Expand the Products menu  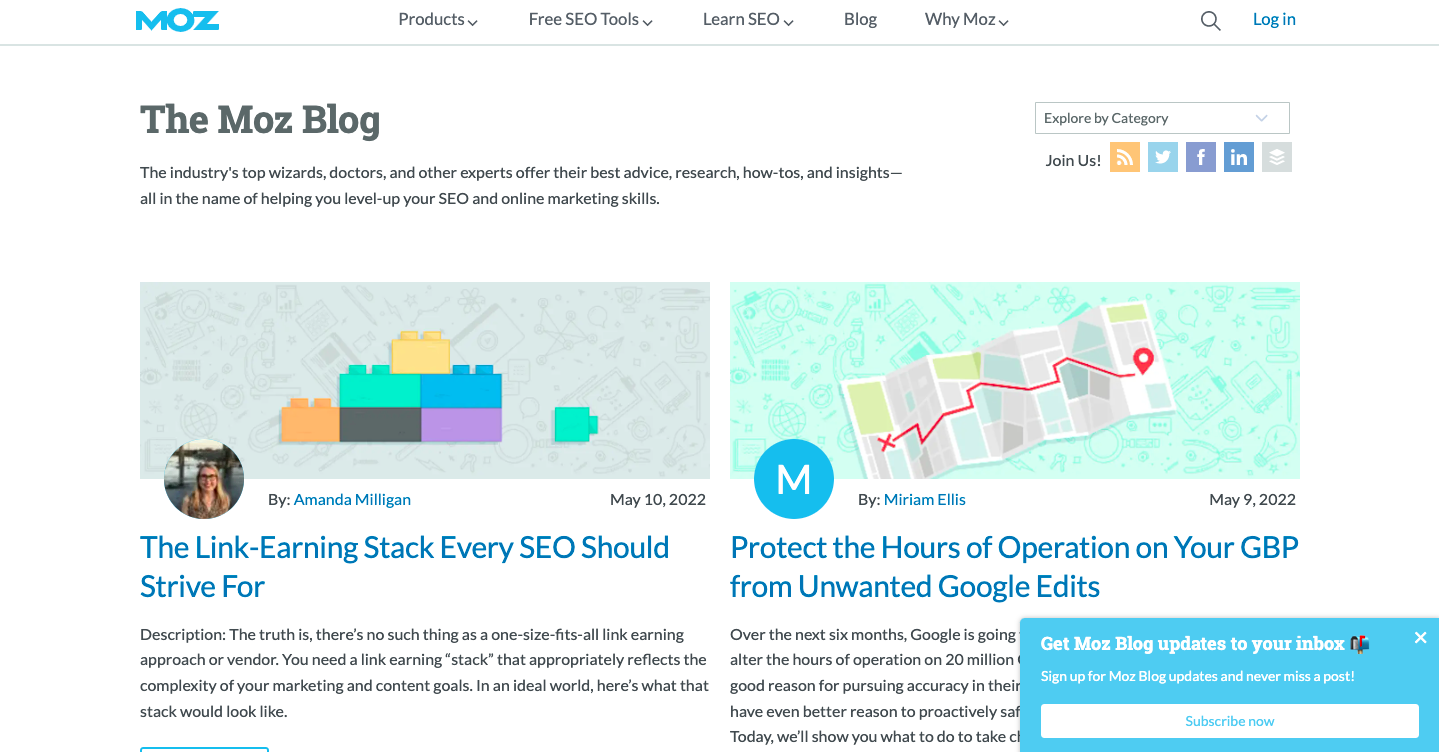pyautogui.click(x=438, y=20)
